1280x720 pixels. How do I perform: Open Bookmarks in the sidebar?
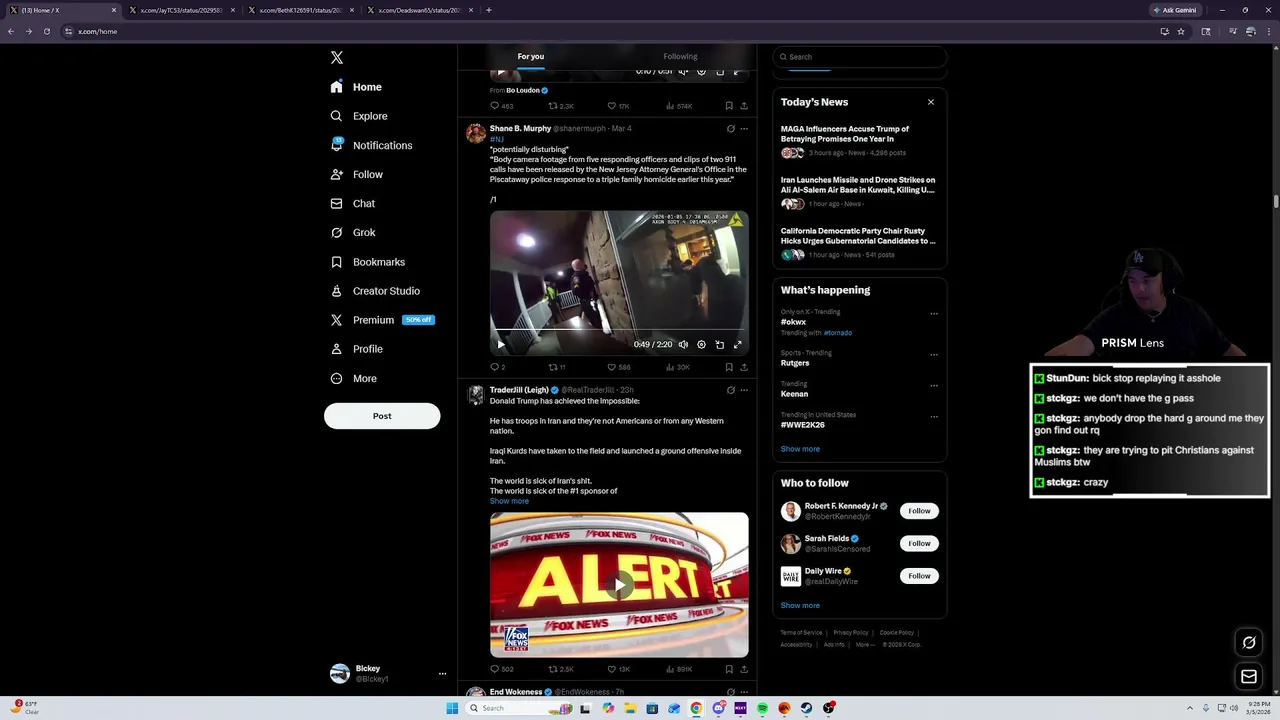368,262
